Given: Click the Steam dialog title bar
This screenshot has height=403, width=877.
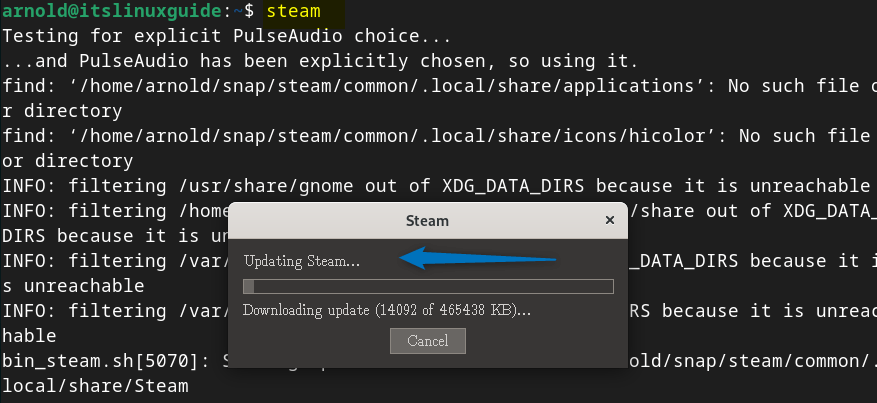Looking at the screenshot, I should coord(427,220).
